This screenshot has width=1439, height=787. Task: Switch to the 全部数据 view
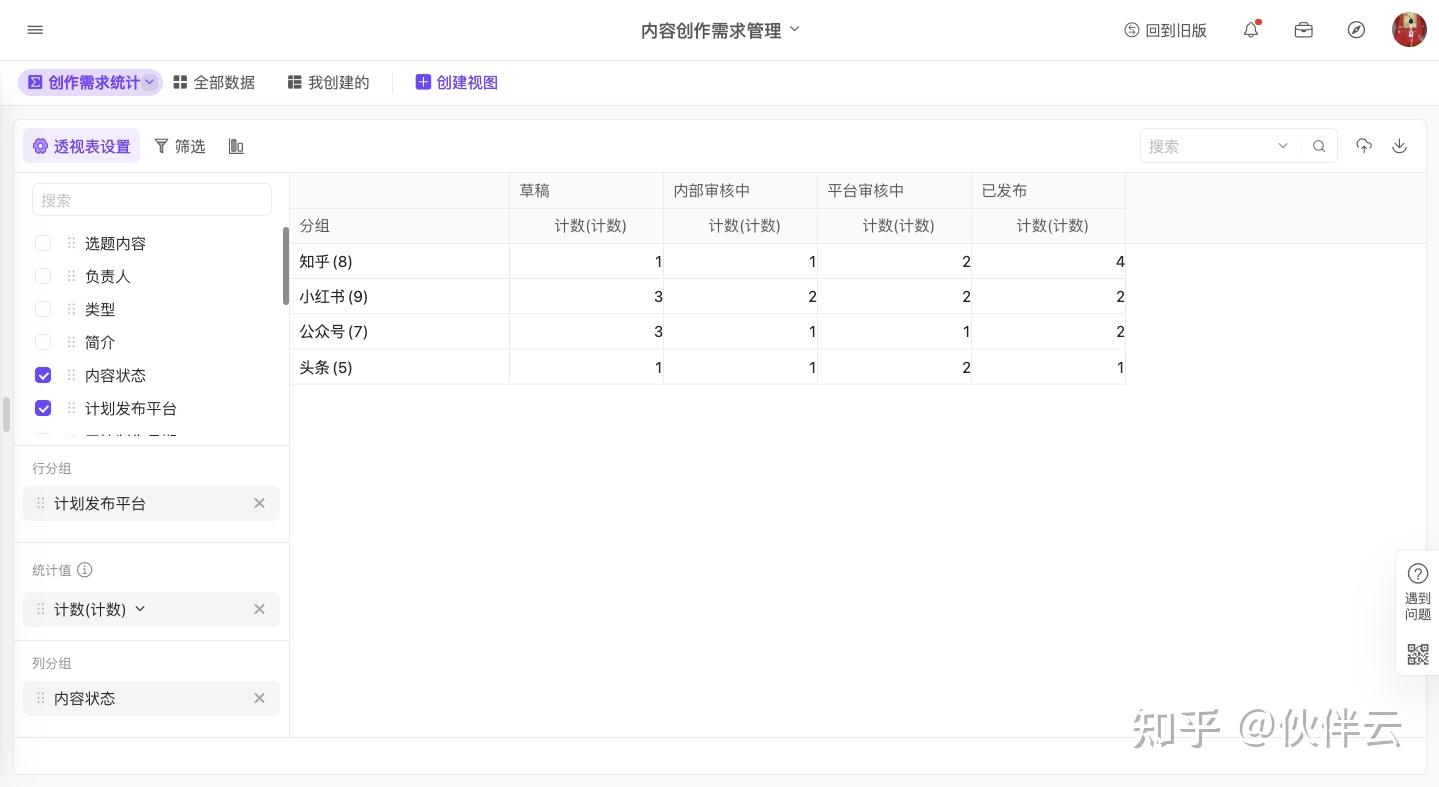coord(214,82)
